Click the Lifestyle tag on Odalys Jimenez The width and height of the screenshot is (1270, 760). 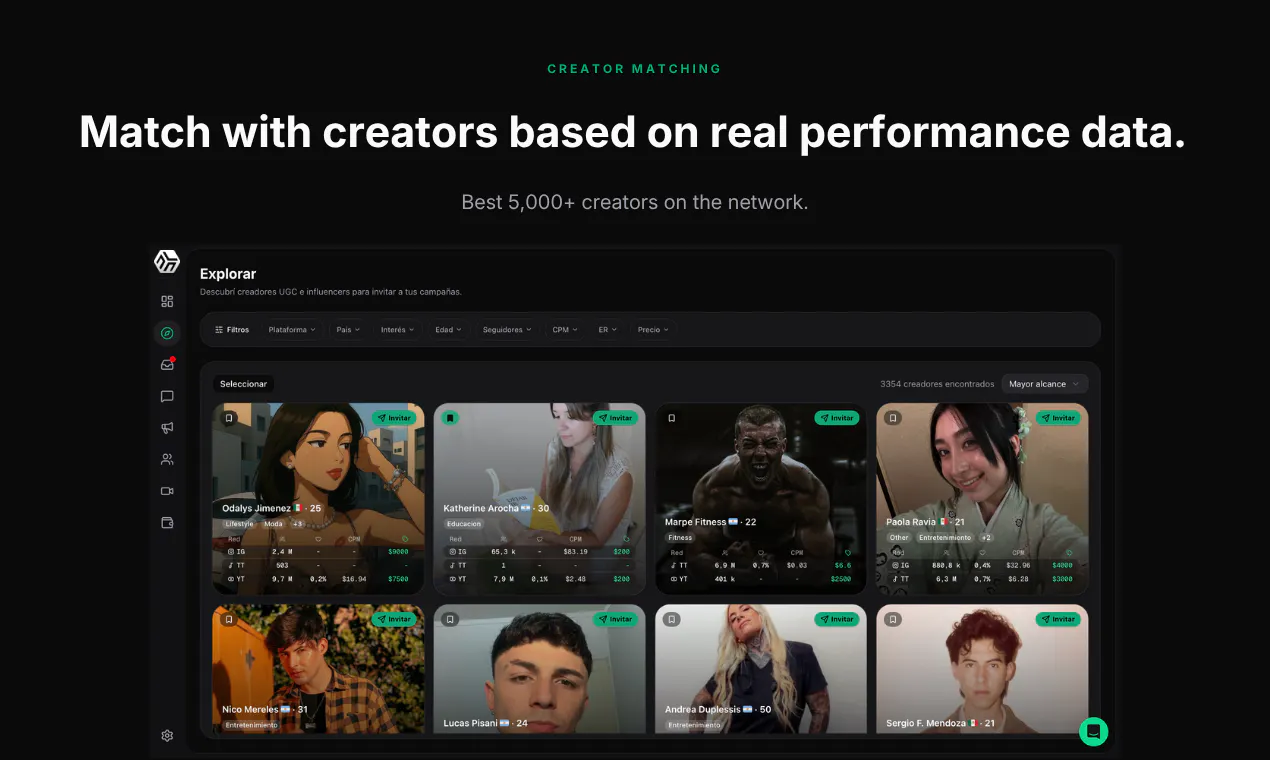pos(239,524)
